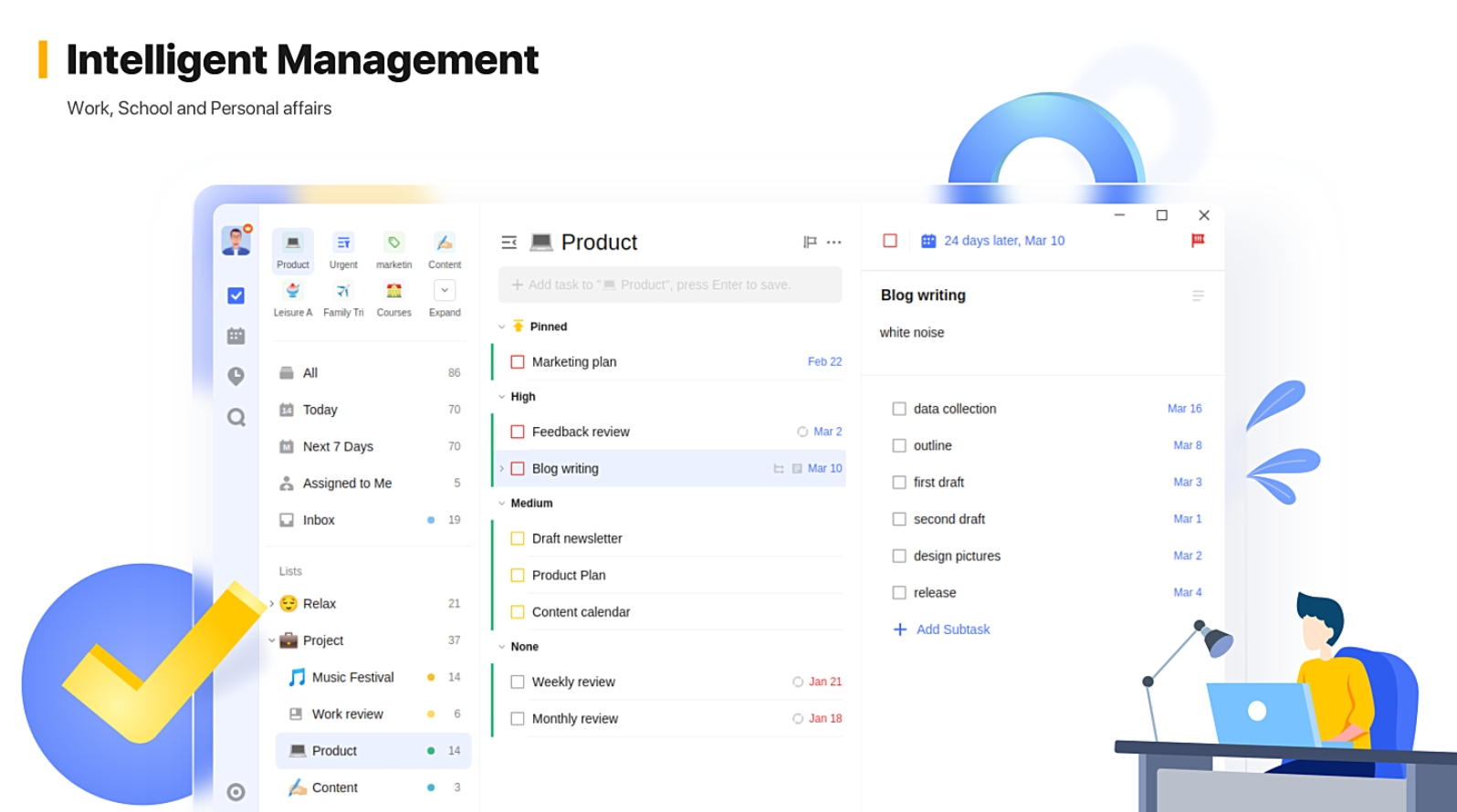Tick the data collection subtask
This screenshot has width=1457, height=812.
click(899, 409)
